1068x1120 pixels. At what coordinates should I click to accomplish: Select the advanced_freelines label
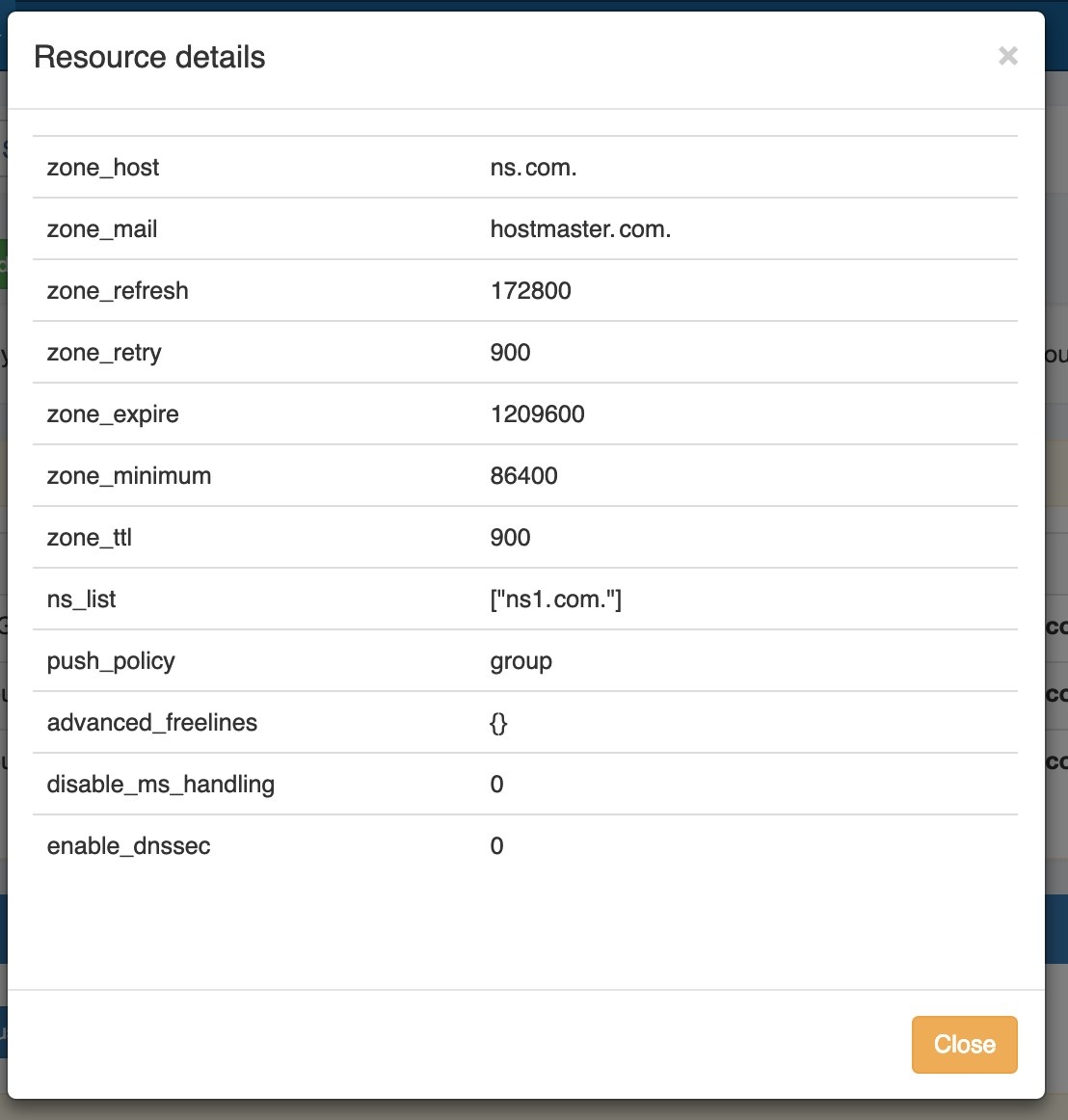pyautogui.click(x=152, y=723)
